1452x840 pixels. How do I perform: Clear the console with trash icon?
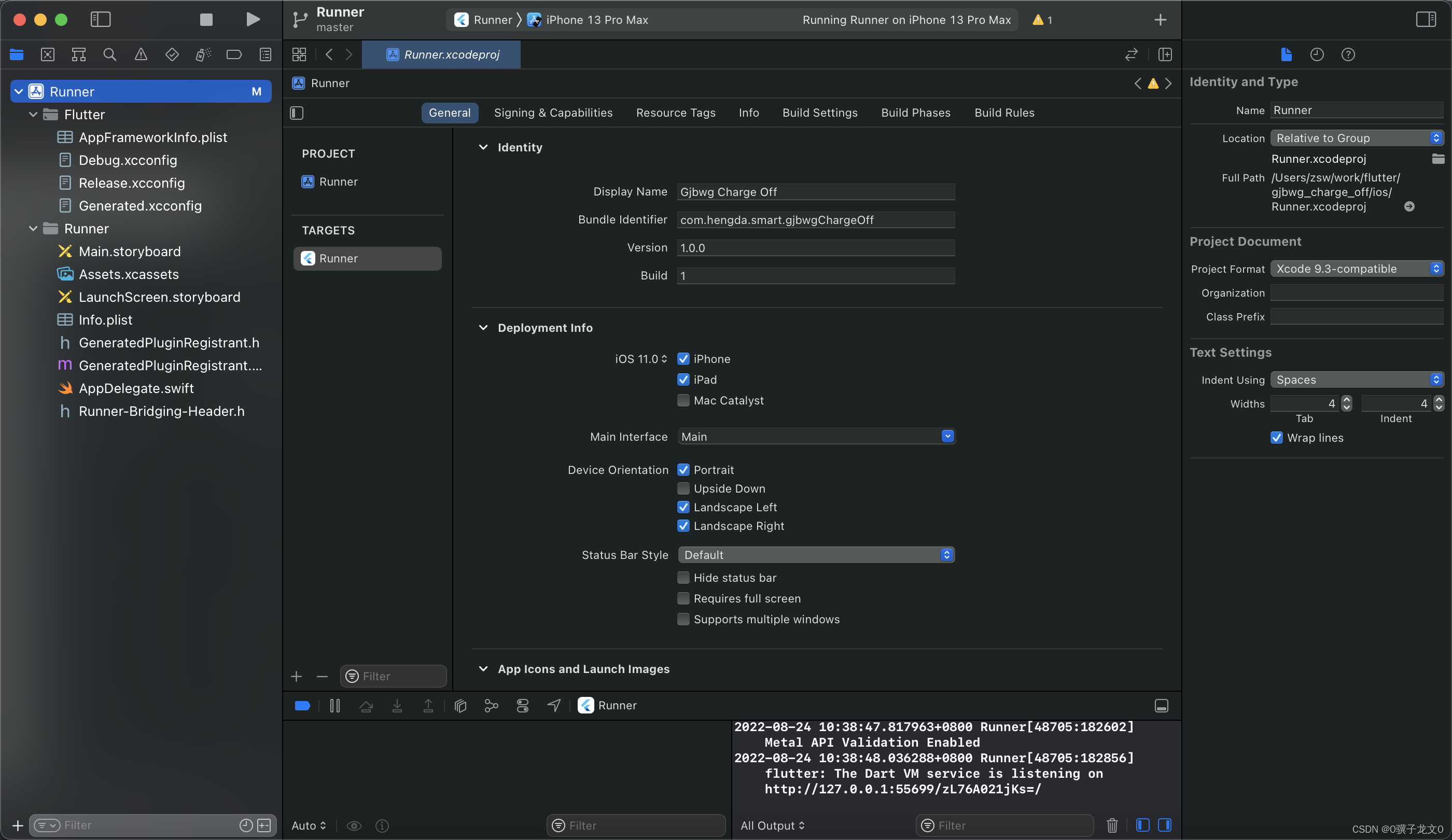pos(1112,825)
